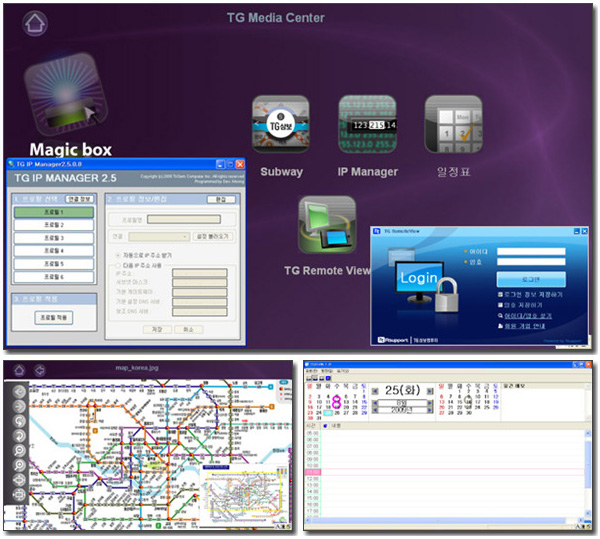
Task: Go to previous day beside 25(화)
Action: (x=375, y=391)
